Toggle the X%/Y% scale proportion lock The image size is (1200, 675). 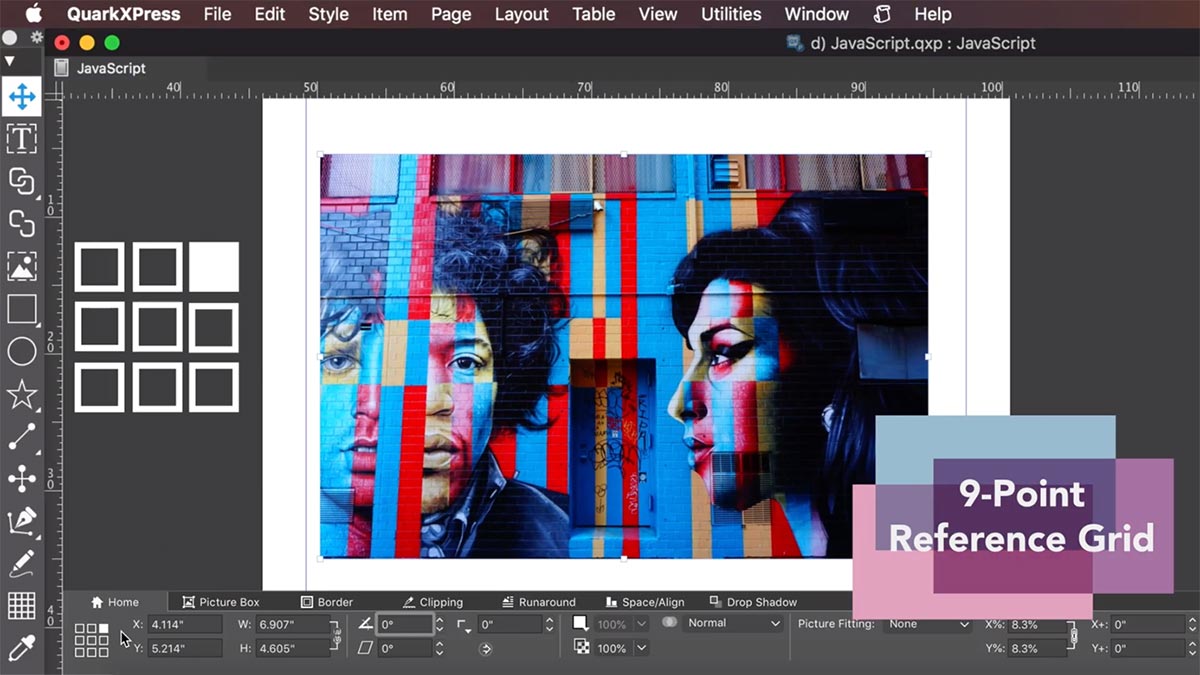1074,635
